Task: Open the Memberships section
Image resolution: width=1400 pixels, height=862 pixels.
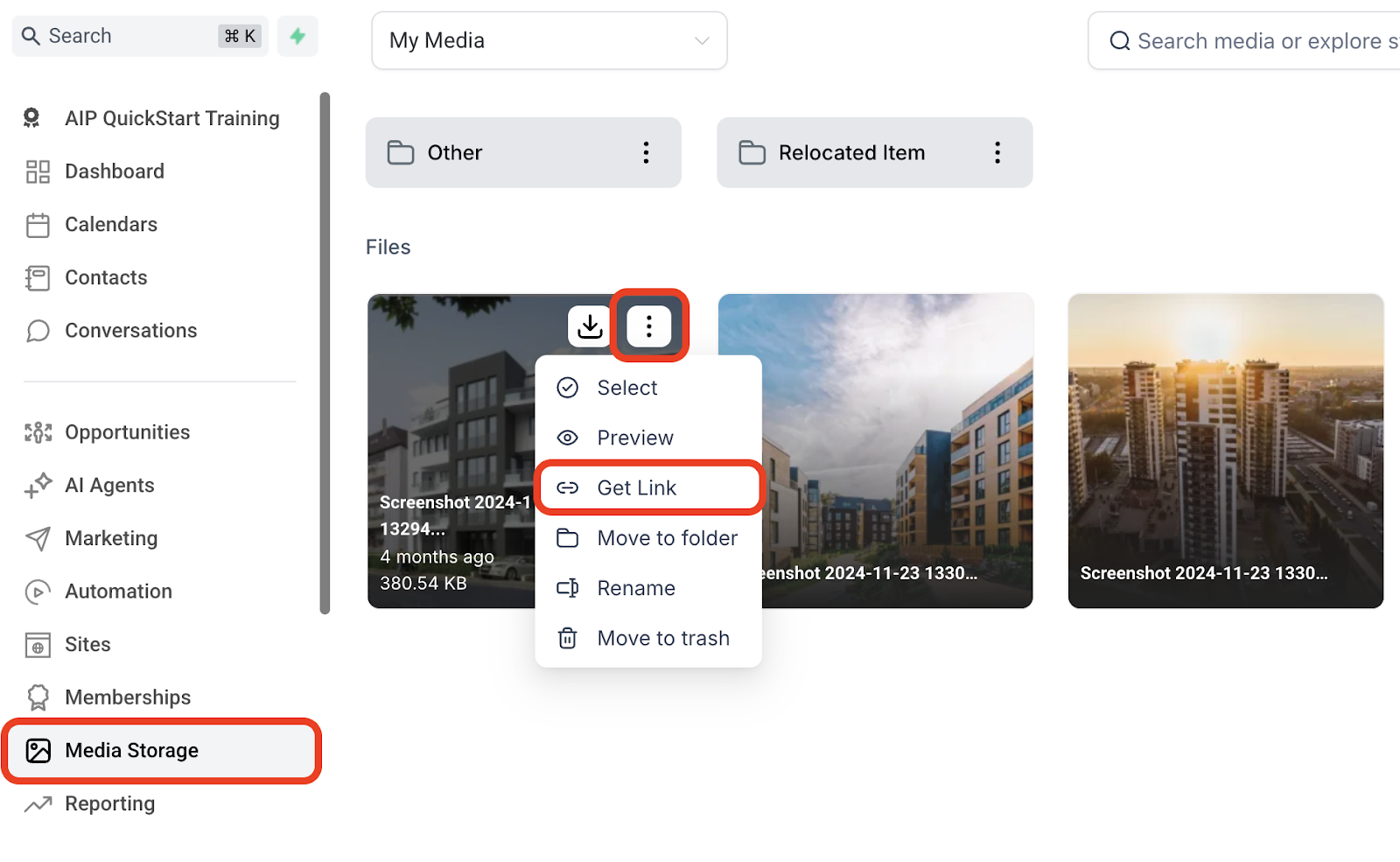Action: pyautogui.click(x=128, y=697)
